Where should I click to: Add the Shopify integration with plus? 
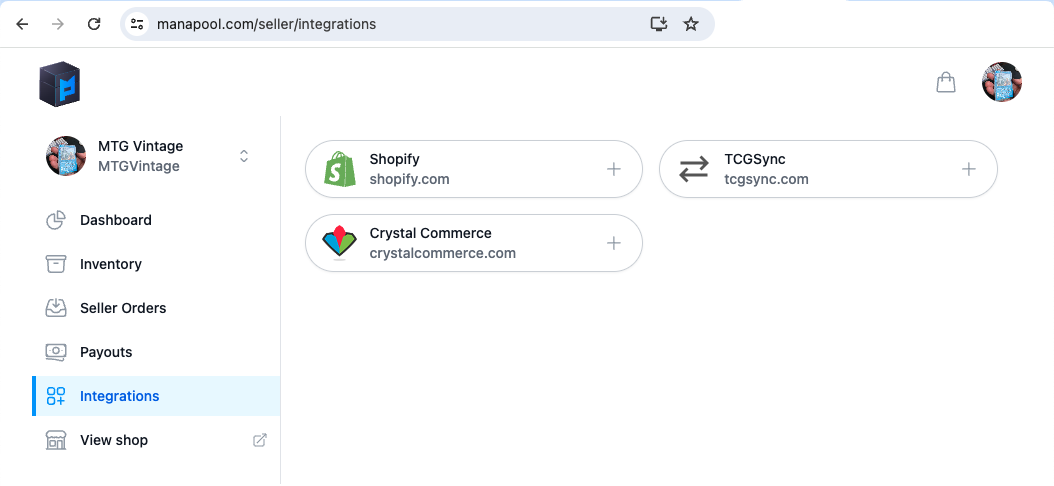click(614, 169)
